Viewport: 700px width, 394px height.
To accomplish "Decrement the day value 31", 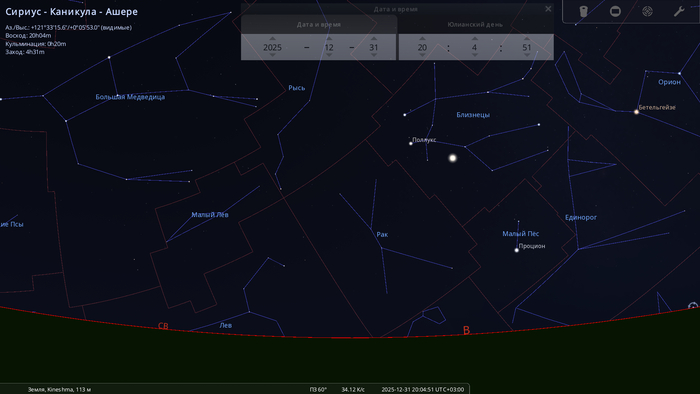I will point(374,55).
